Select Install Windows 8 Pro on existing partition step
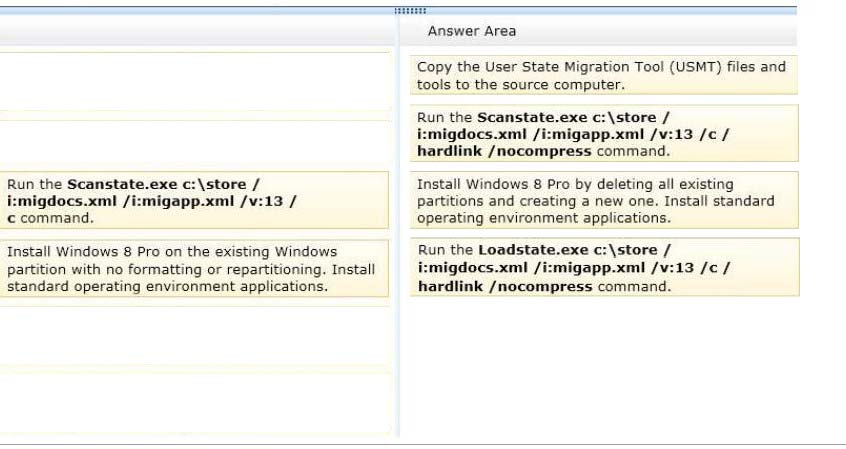Screen dimensions: 846x449 [194, 268]
